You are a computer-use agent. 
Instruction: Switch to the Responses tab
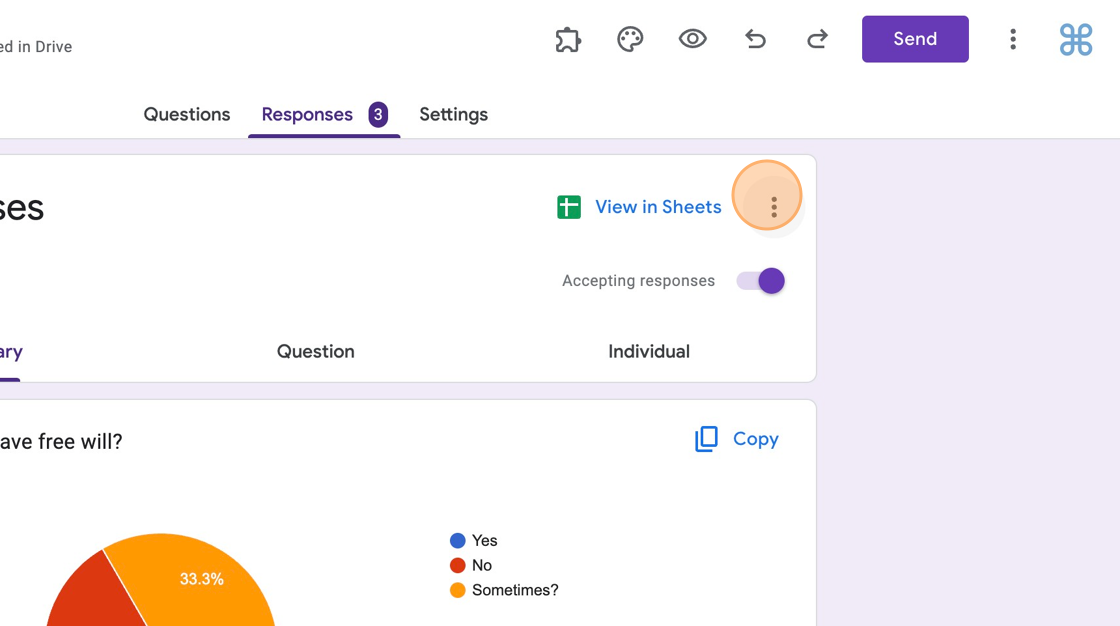click(307, 114)
